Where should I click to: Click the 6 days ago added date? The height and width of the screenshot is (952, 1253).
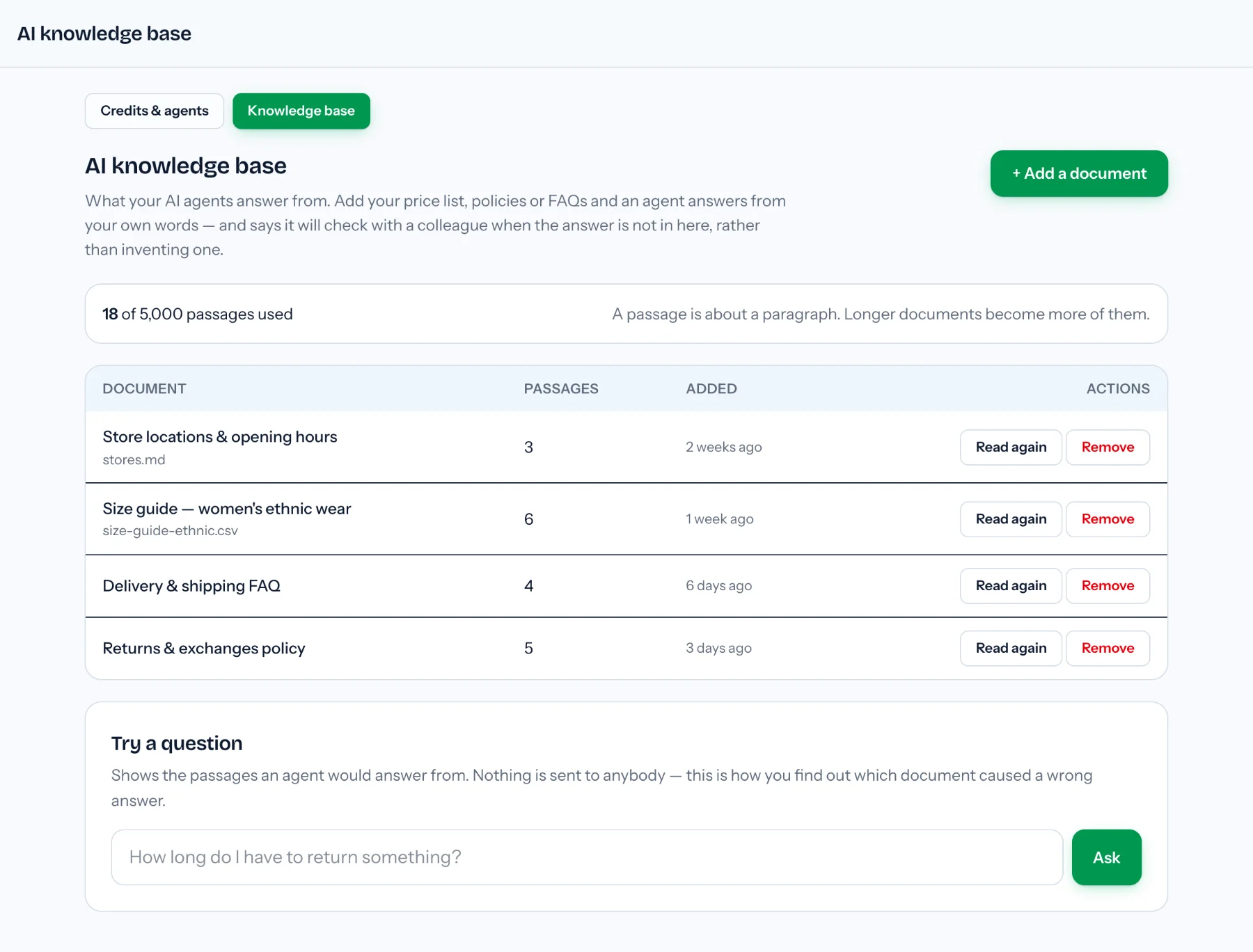pyautogui.click(x=719, y=586)
